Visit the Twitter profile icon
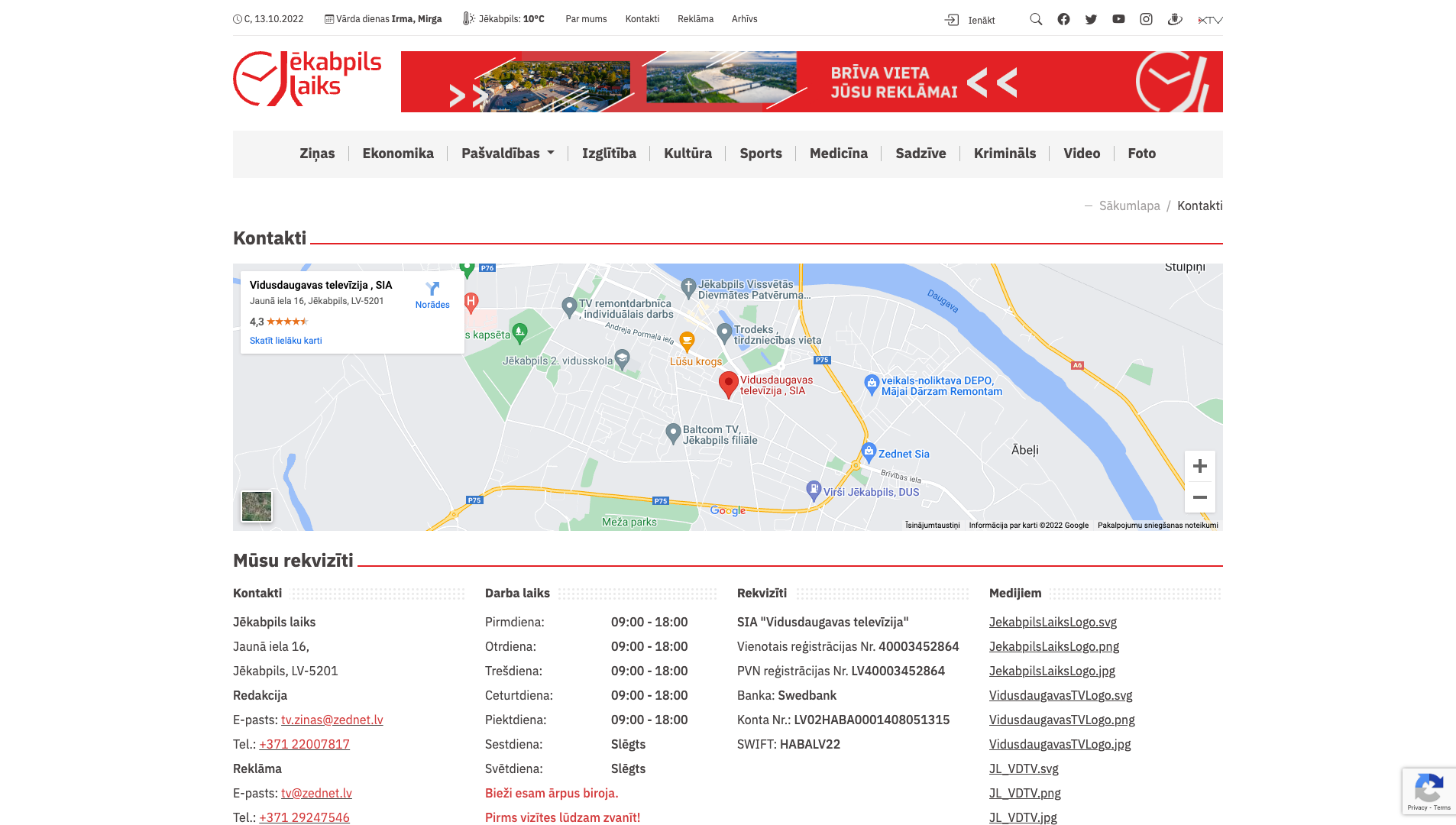1456x825 pixels. (1091, 19)
